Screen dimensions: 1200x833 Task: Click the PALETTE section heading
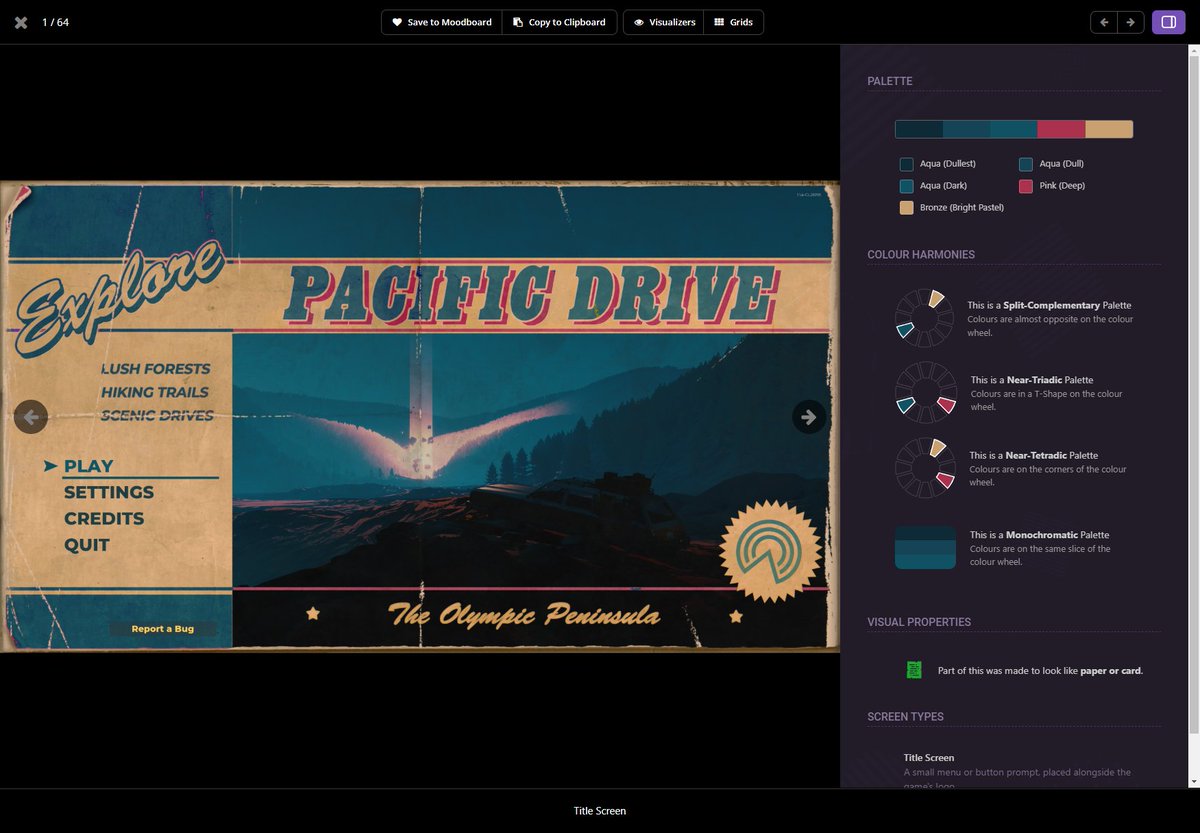[890, 81]
